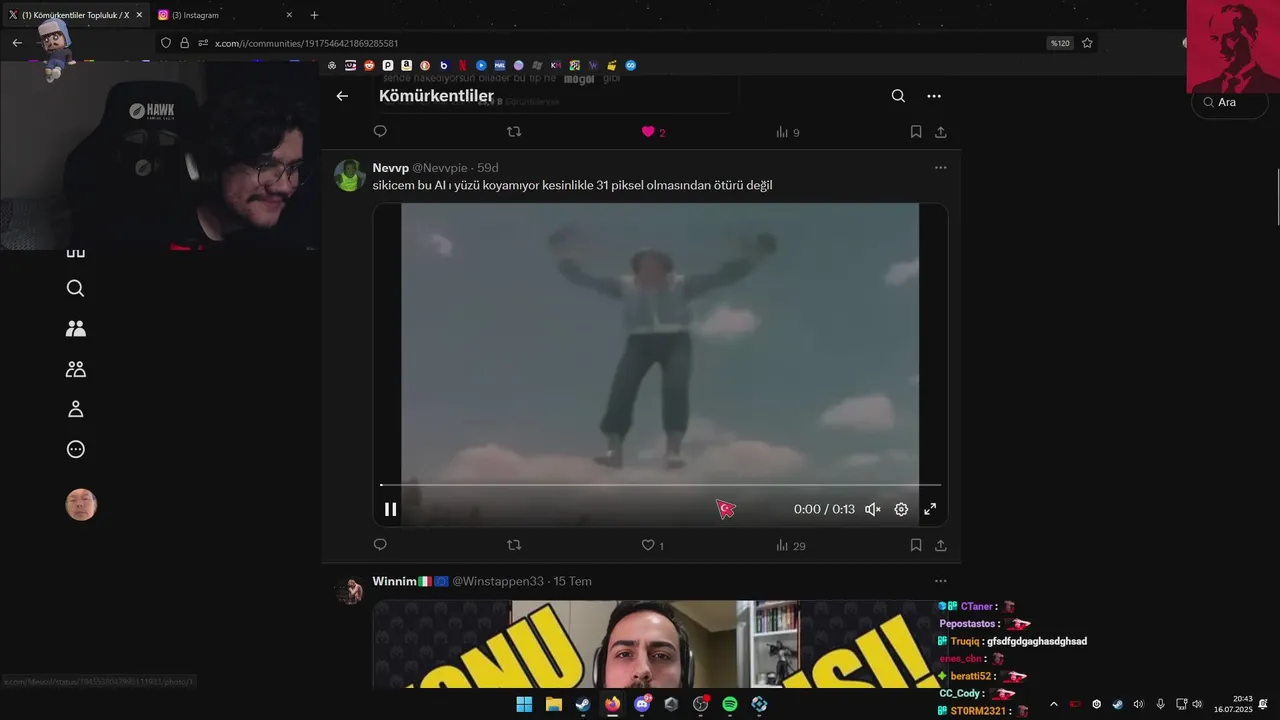Viewport: 1280px width, 720px height.
Task: Close the Instagram tab
Action: pyautogui.click(x=289, y=15)
